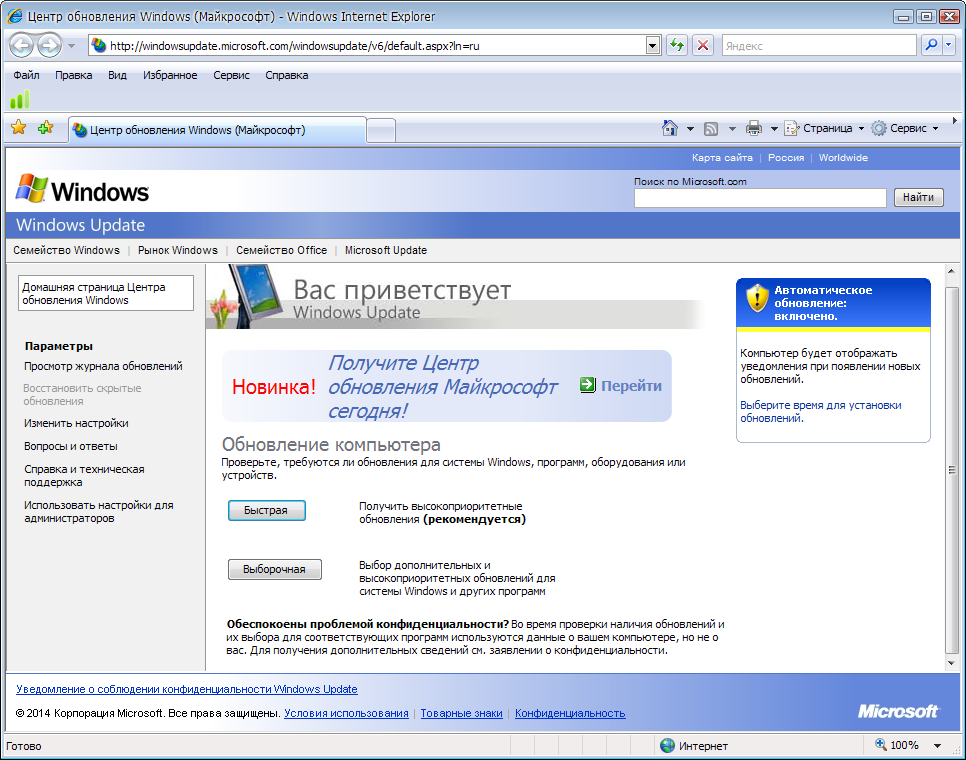Click the Найти search button
The height and width of the screenshot is (760, 966).
919,197
